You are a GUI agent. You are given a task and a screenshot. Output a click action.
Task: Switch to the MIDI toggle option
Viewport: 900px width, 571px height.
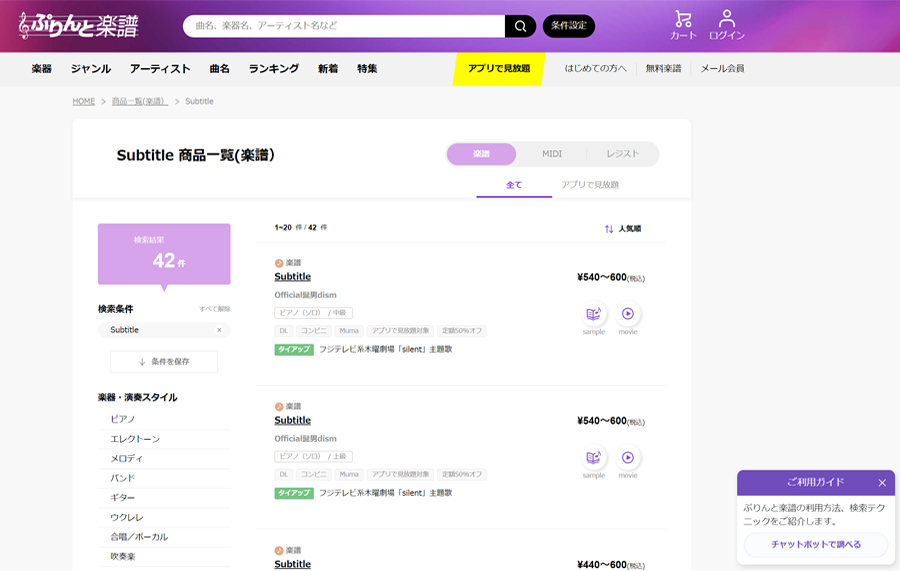click(552, 154)
